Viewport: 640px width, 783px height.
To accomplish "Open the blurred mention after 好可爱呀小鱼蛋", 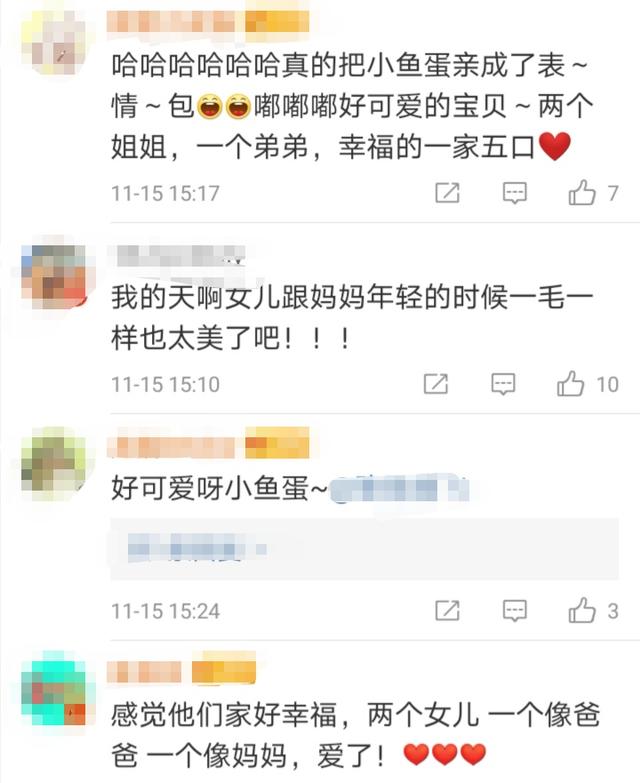I will pyautogui.click(x=399, y=488).
